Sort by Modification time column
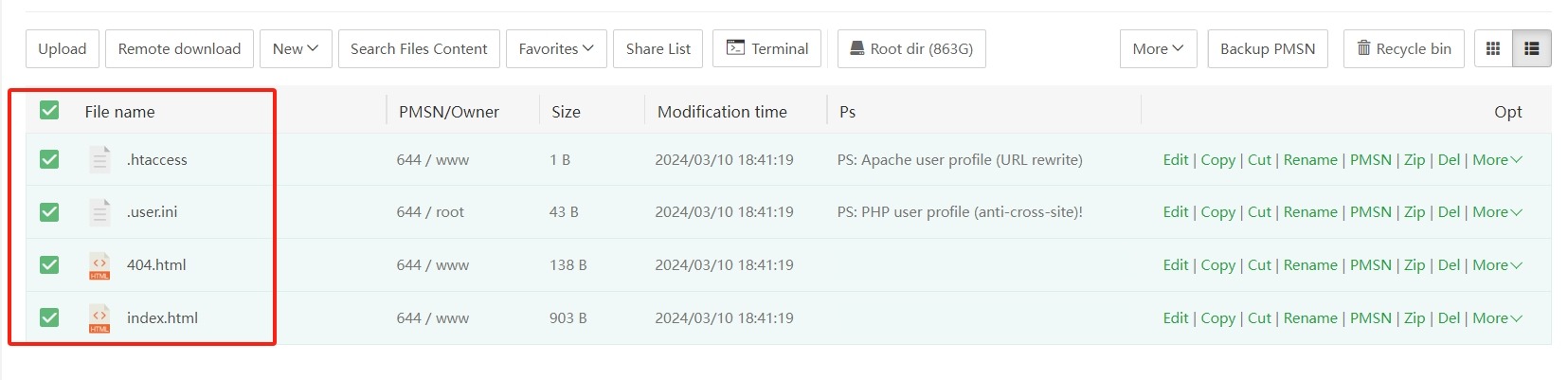 722,112
